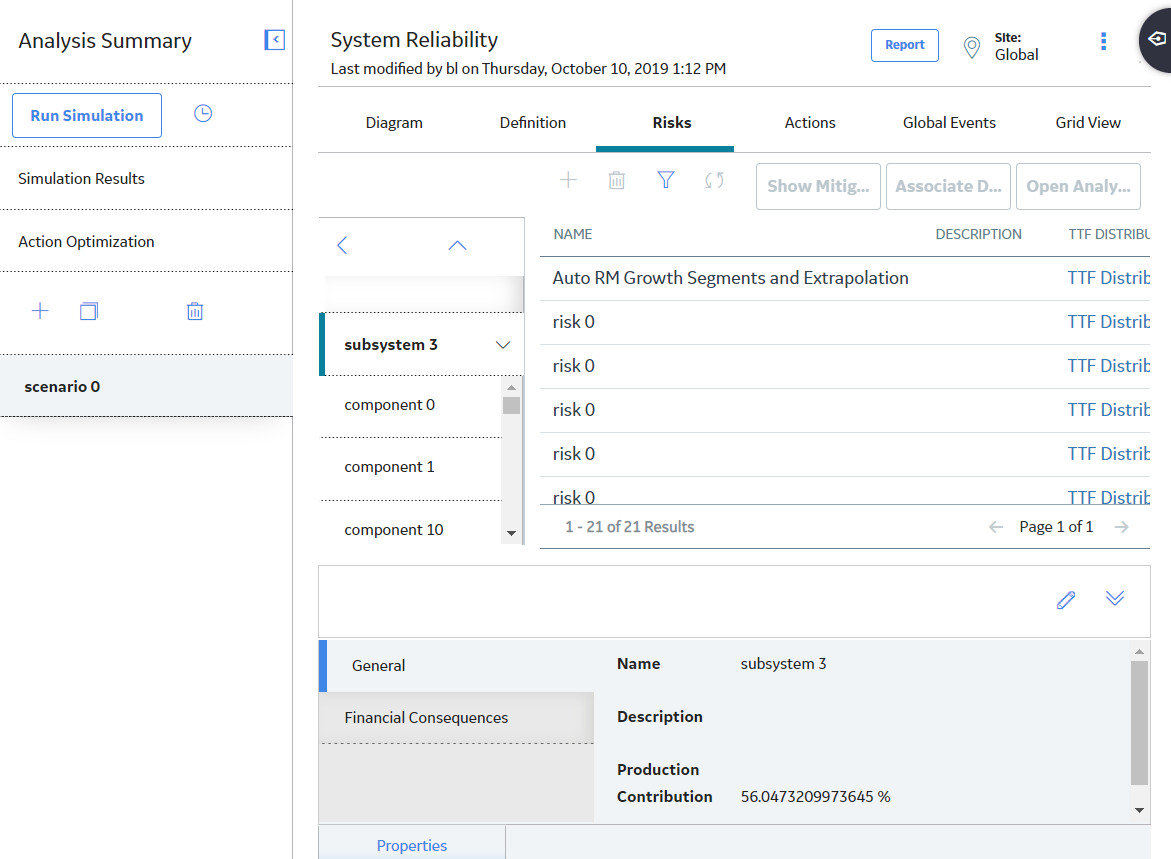1171x859 pixels.
Task: Collapse the Analysis Summary panel
Action: pos(274,40)
